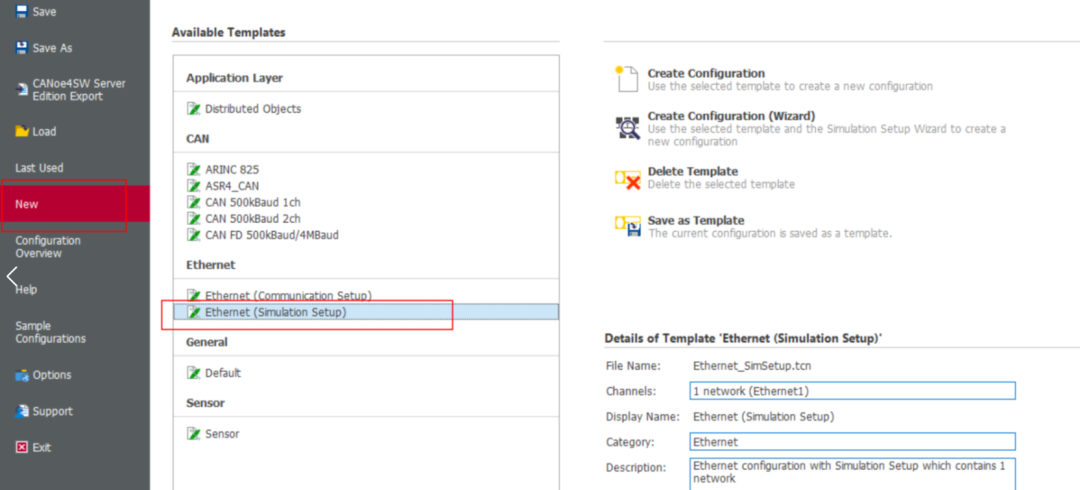Click the Support person icon

coord(22,411)
